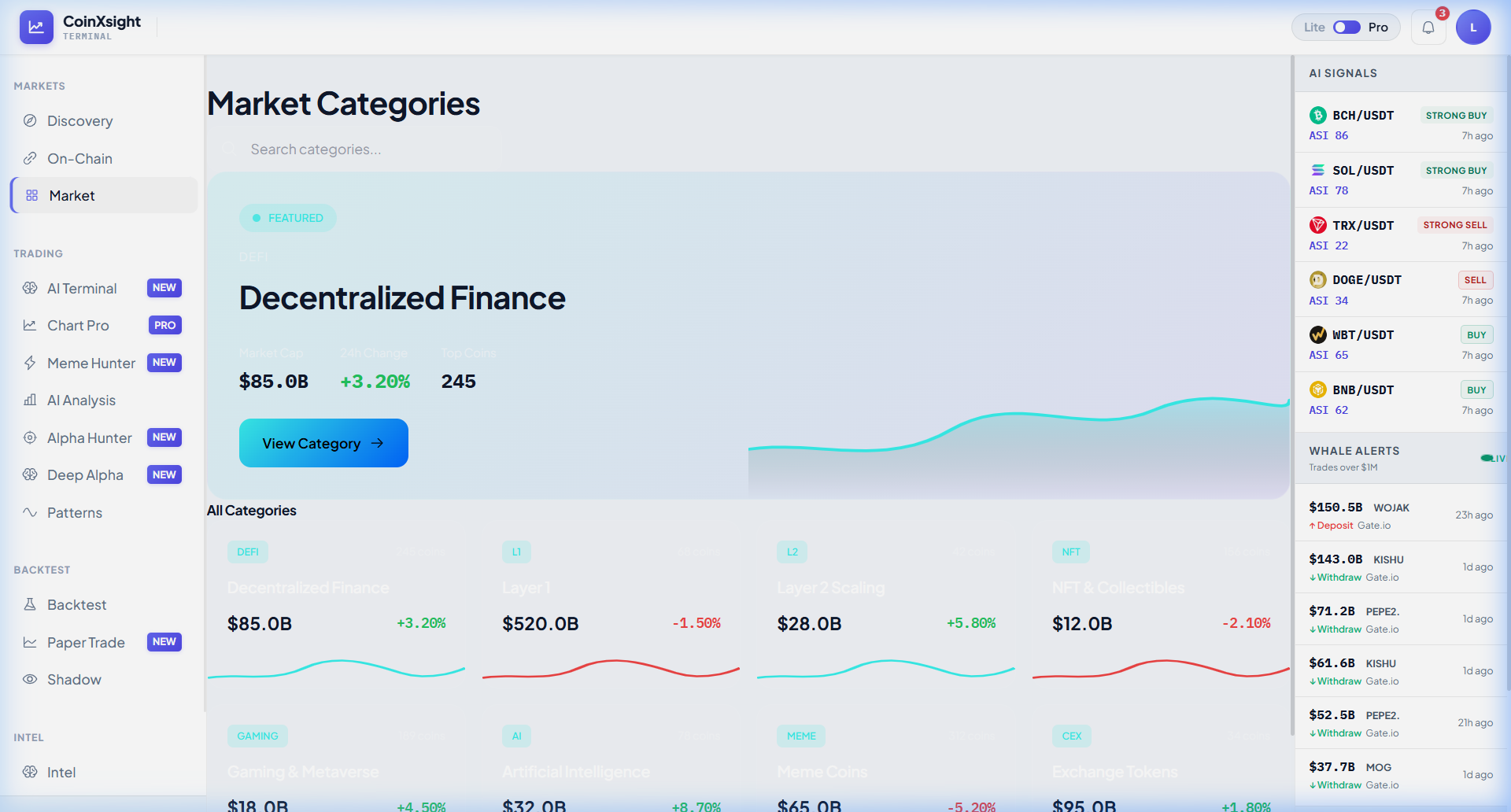
Task: Click the BNB/USDT coin icon
Action: [1317, 389]
